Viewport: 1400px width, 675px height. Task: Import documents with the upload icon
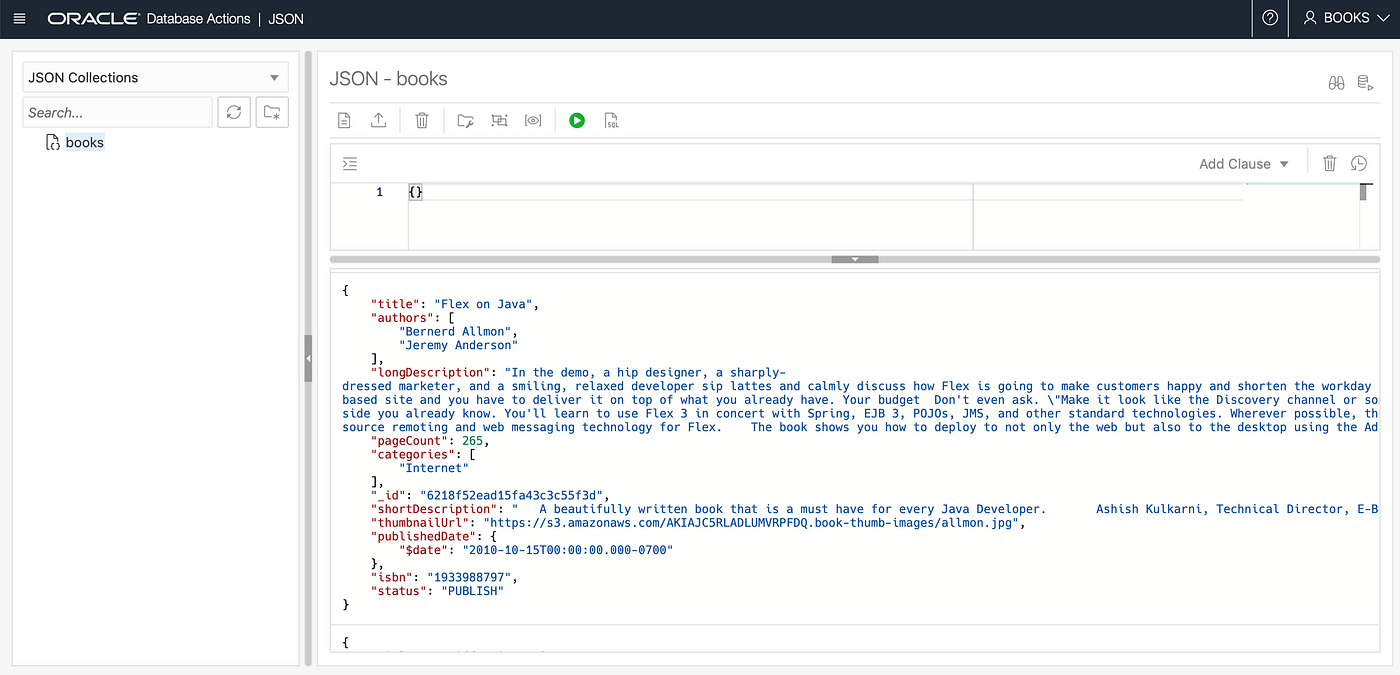coord(379,120)
